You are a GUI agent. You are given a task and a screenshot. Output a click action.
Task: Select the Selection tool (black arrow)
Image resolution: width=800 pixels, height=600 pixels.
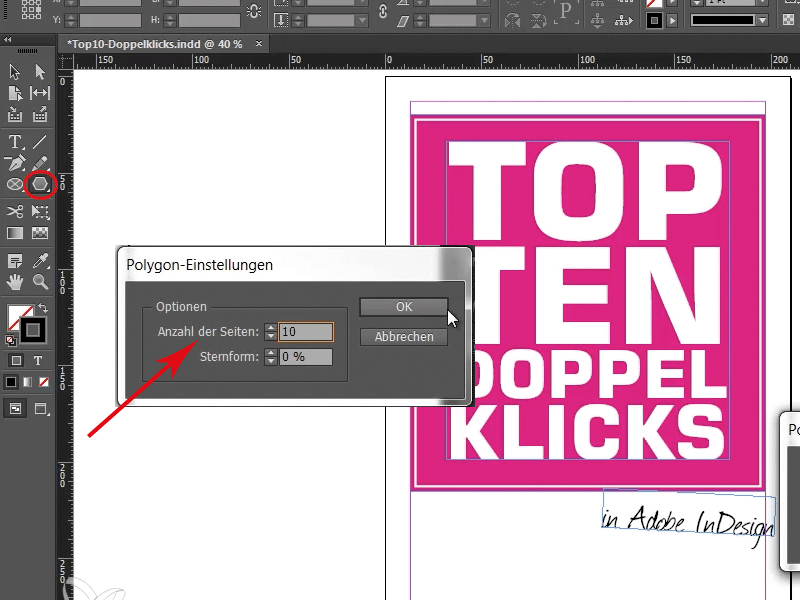click(14, 72)
